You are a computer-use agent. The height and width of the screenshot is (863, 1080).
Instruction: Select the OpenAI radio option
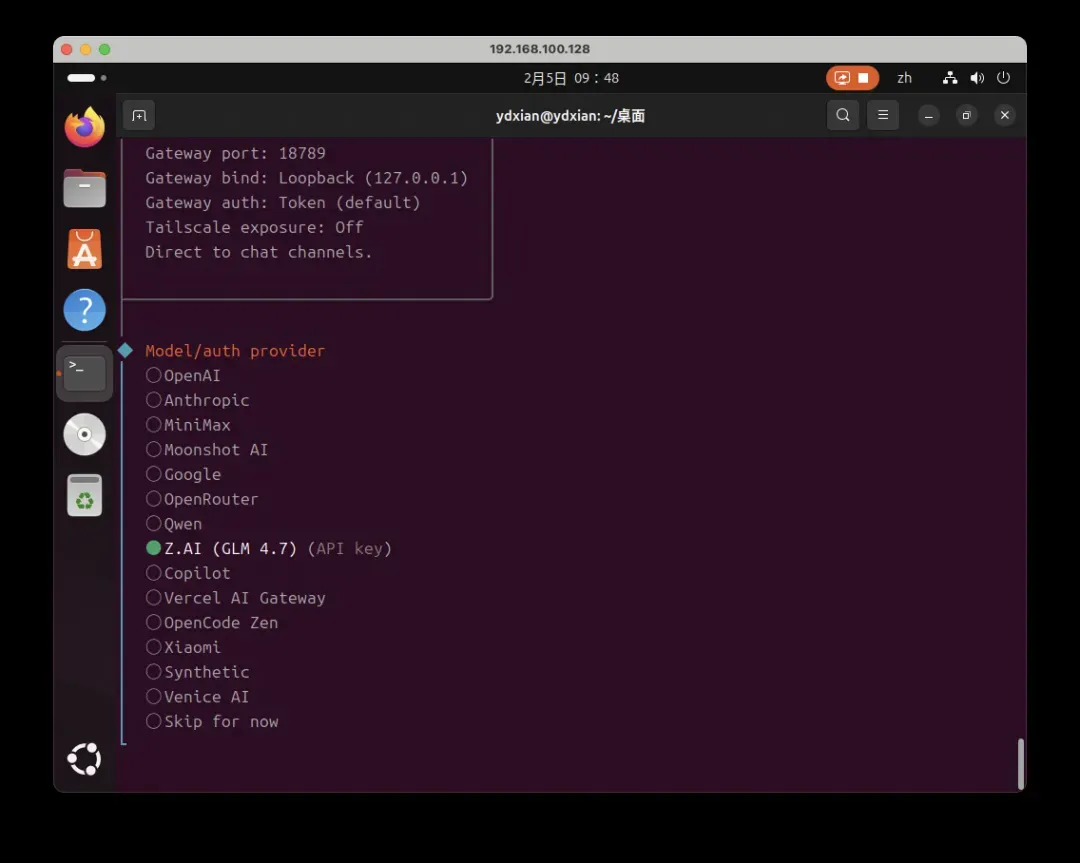click(154, 375)
